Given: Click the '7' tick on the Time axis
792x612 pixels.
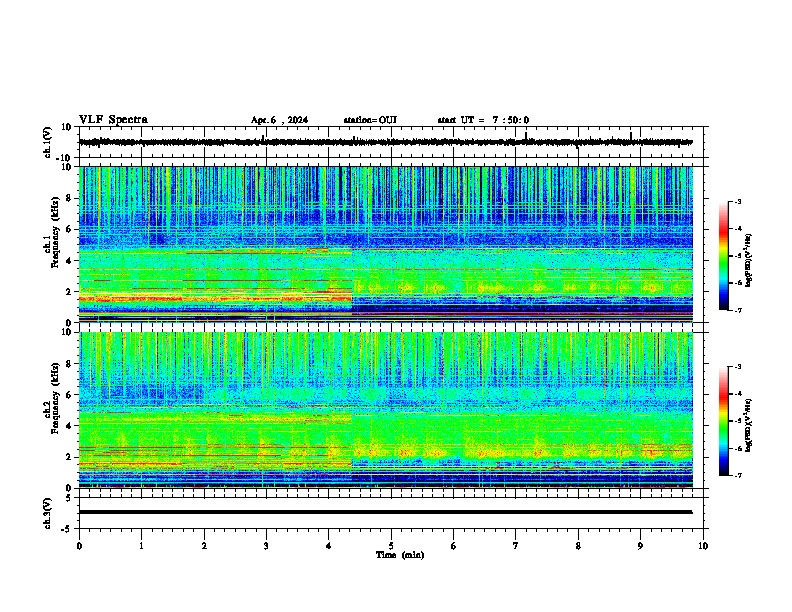Looking at the screenshot, I should coord(516,546).
